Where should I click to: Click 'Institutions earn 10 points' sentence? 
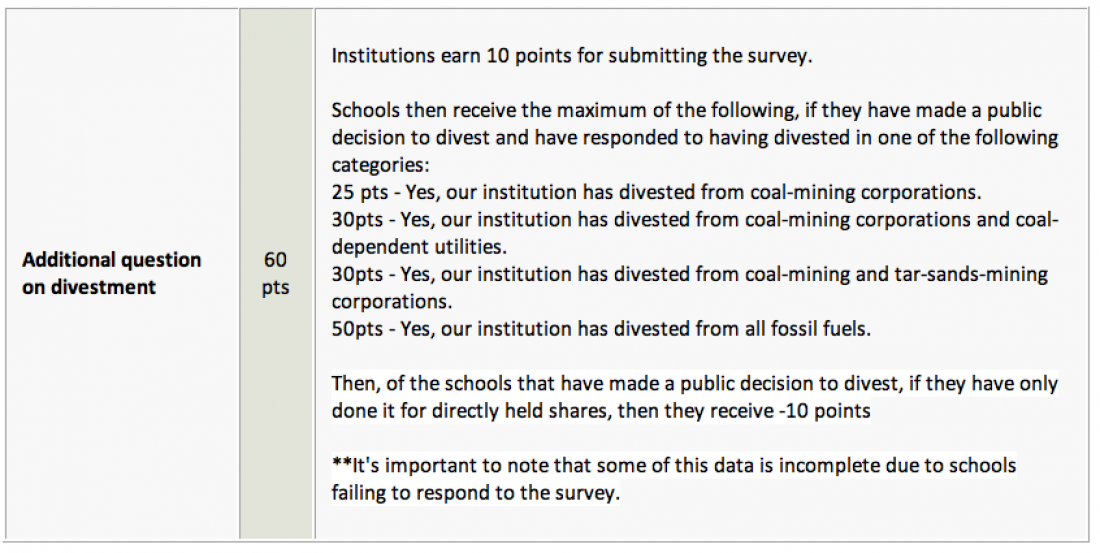click(571, 55)
